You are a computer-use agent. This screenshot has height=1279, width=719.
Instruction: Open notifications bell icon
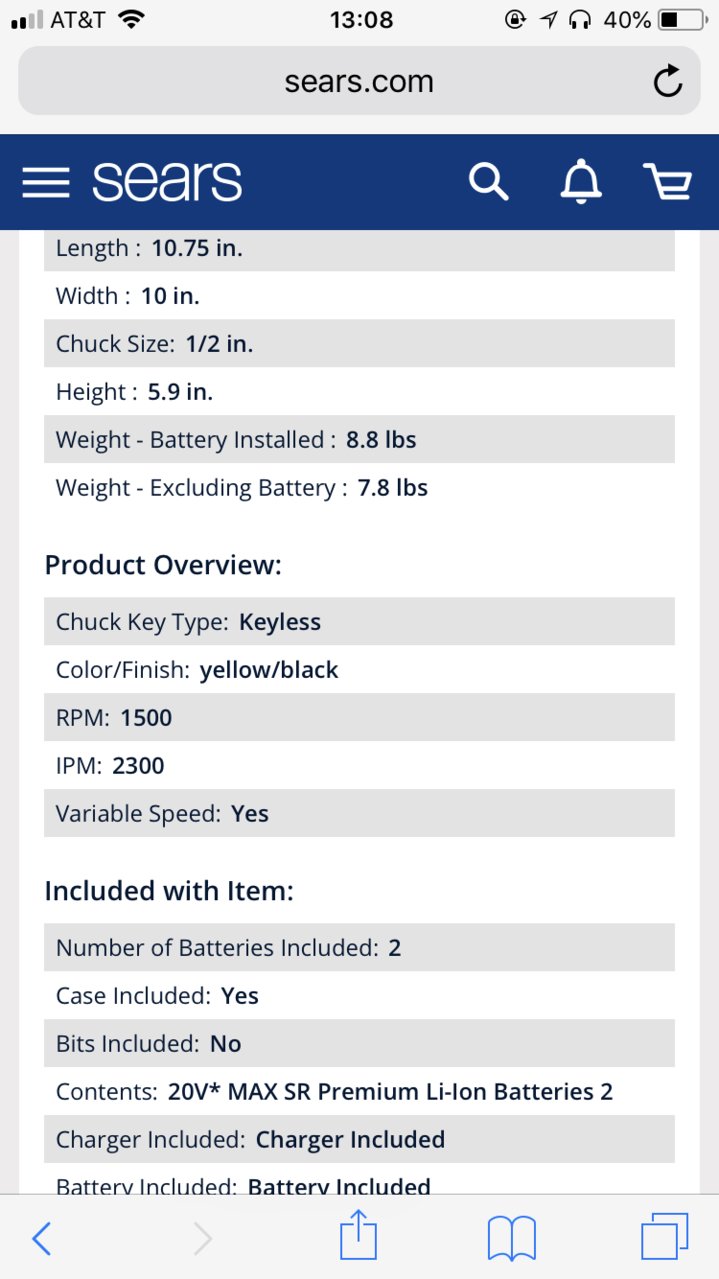coord(580,182)
